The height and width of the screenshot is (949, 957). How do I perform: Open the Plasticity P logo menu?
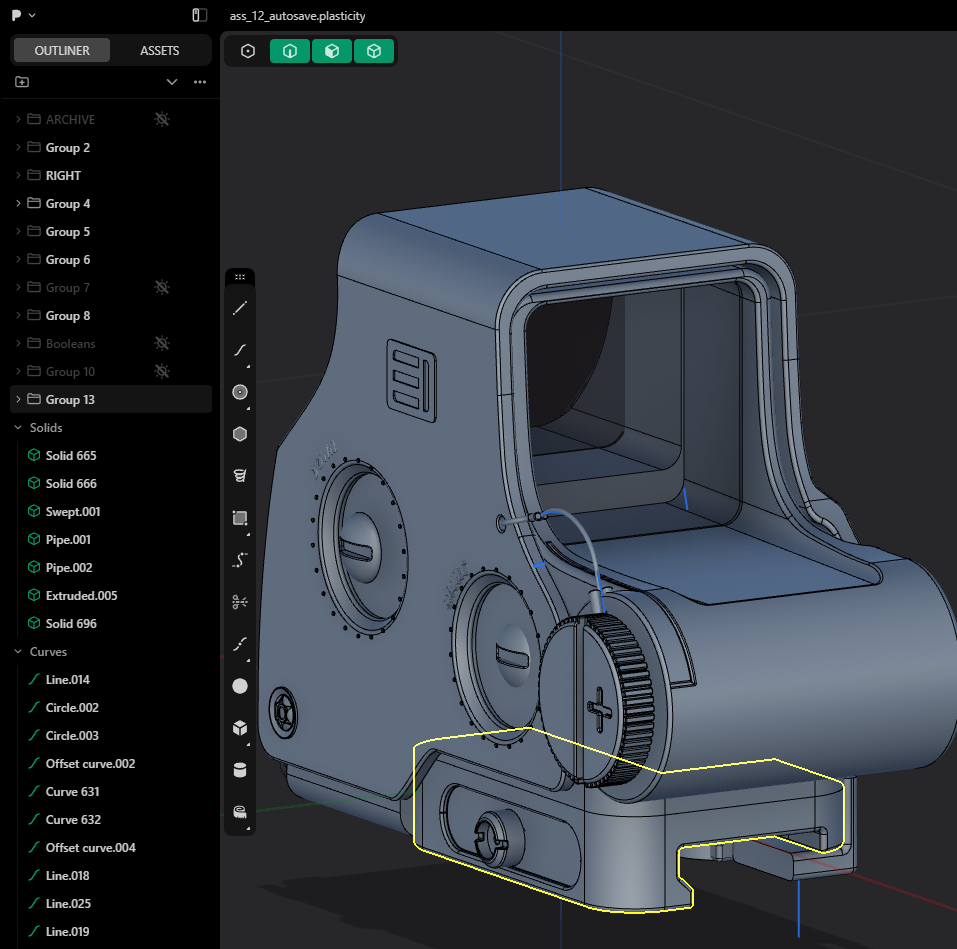(16, 15)
